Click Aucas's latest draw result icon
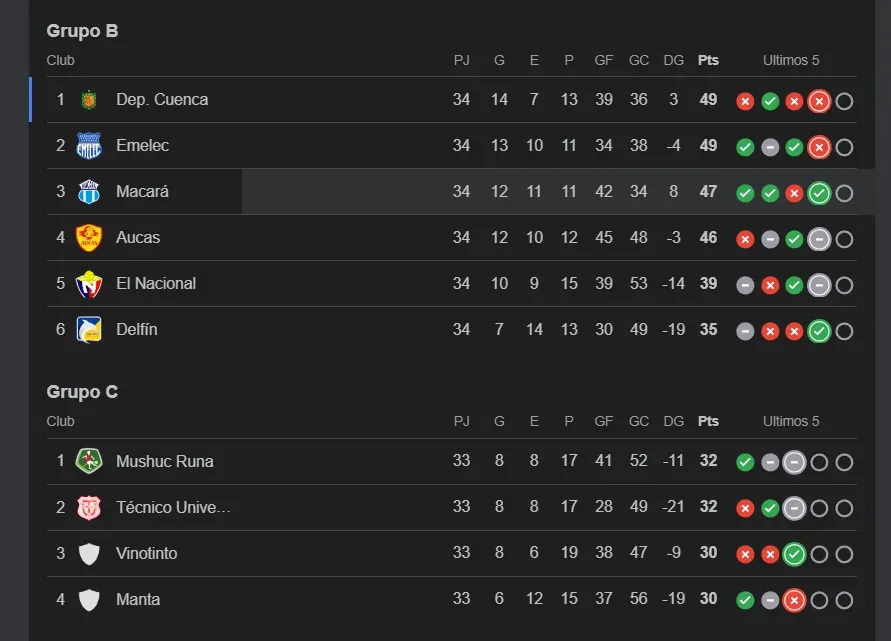The image size is (891, 641). coord(819,239)
